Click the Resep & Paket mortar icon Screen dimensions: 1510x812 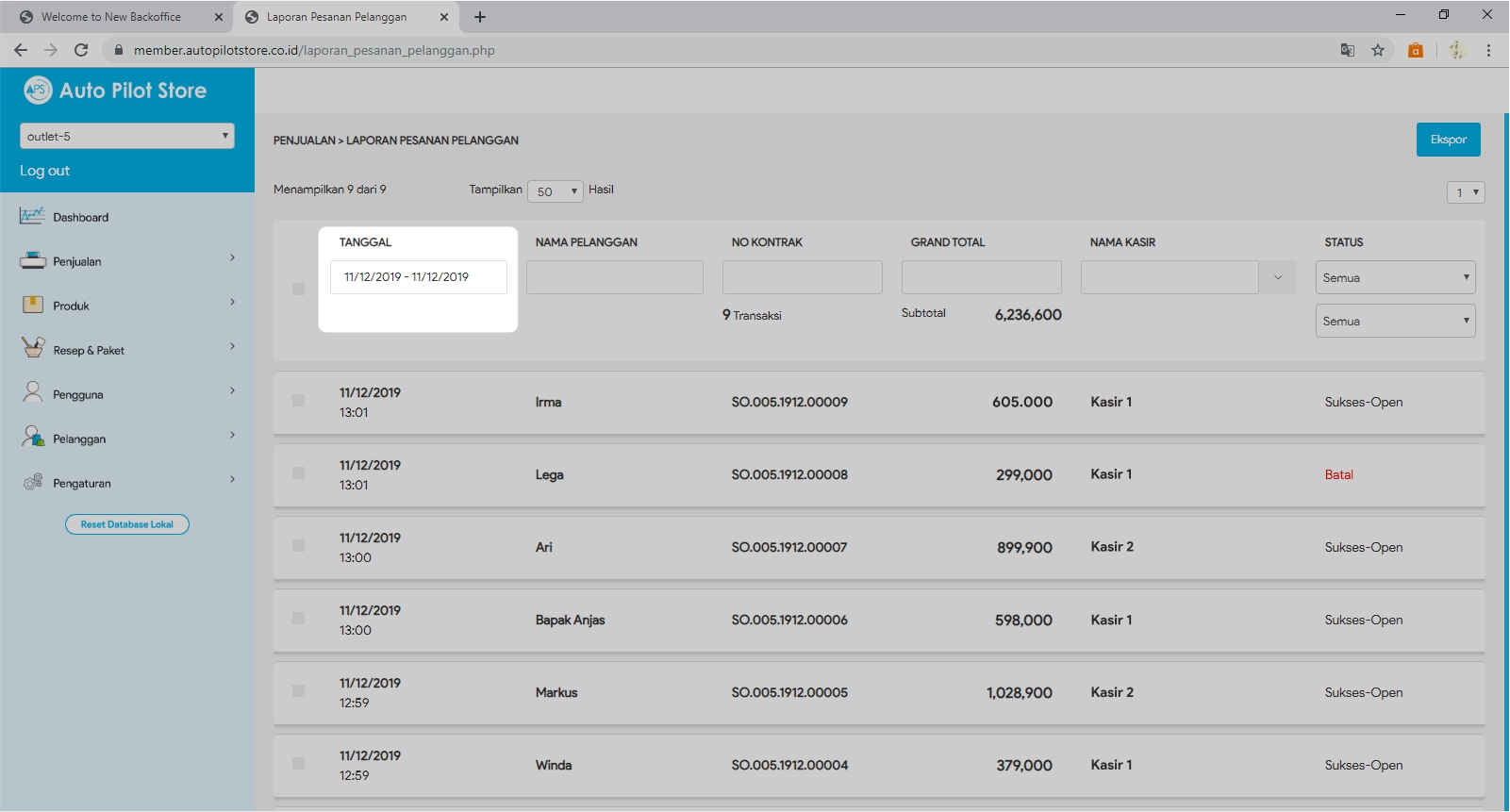[32, 348]
